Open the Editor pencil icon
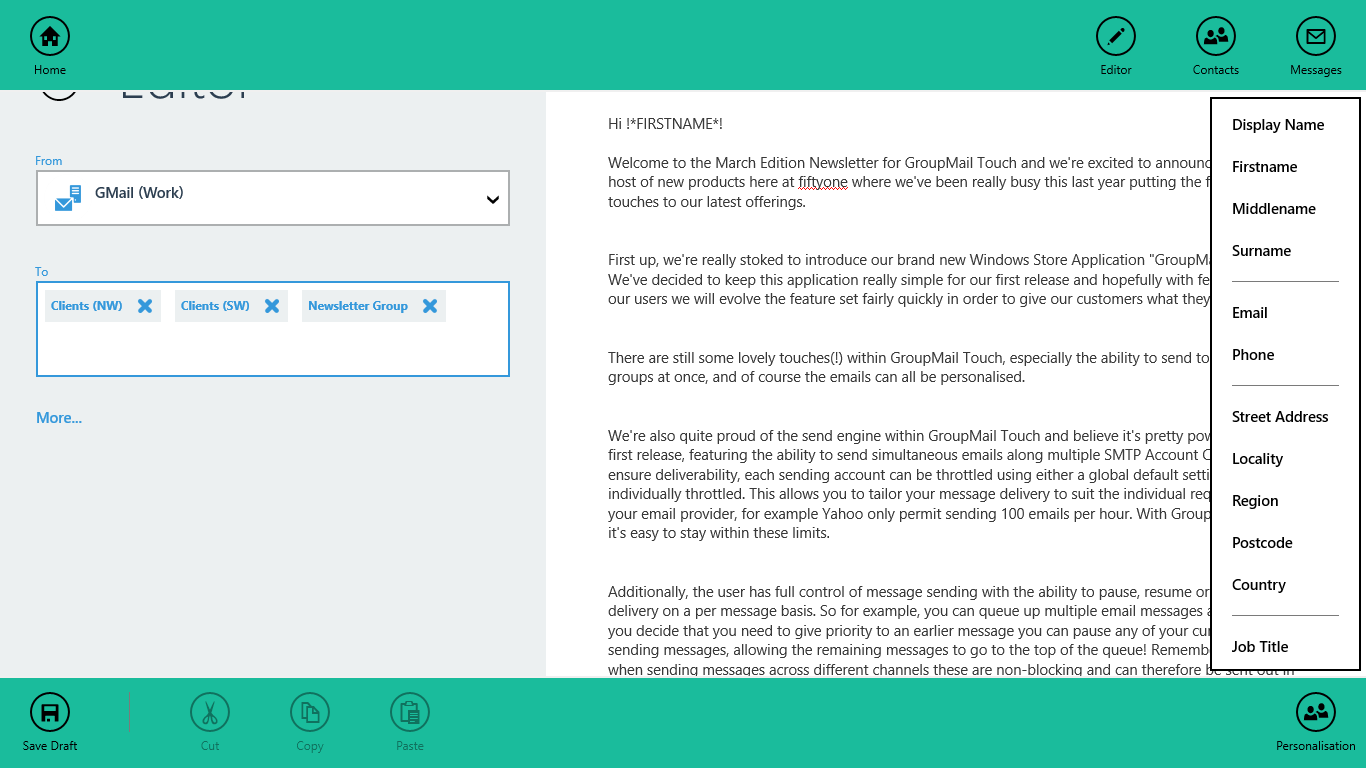The image size is (1366, 768). [1116, 36]
